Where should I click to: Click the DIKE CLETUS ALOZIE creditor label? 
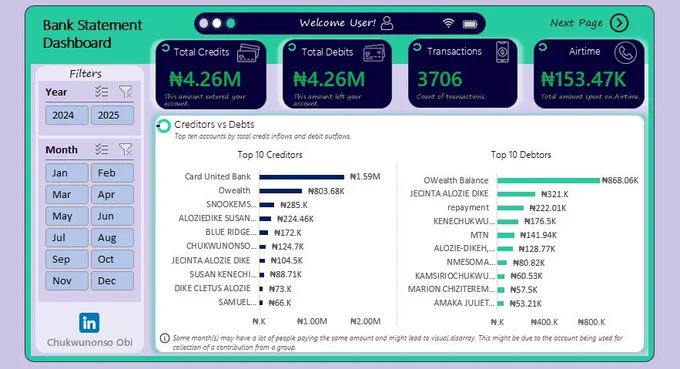[212, 288]
